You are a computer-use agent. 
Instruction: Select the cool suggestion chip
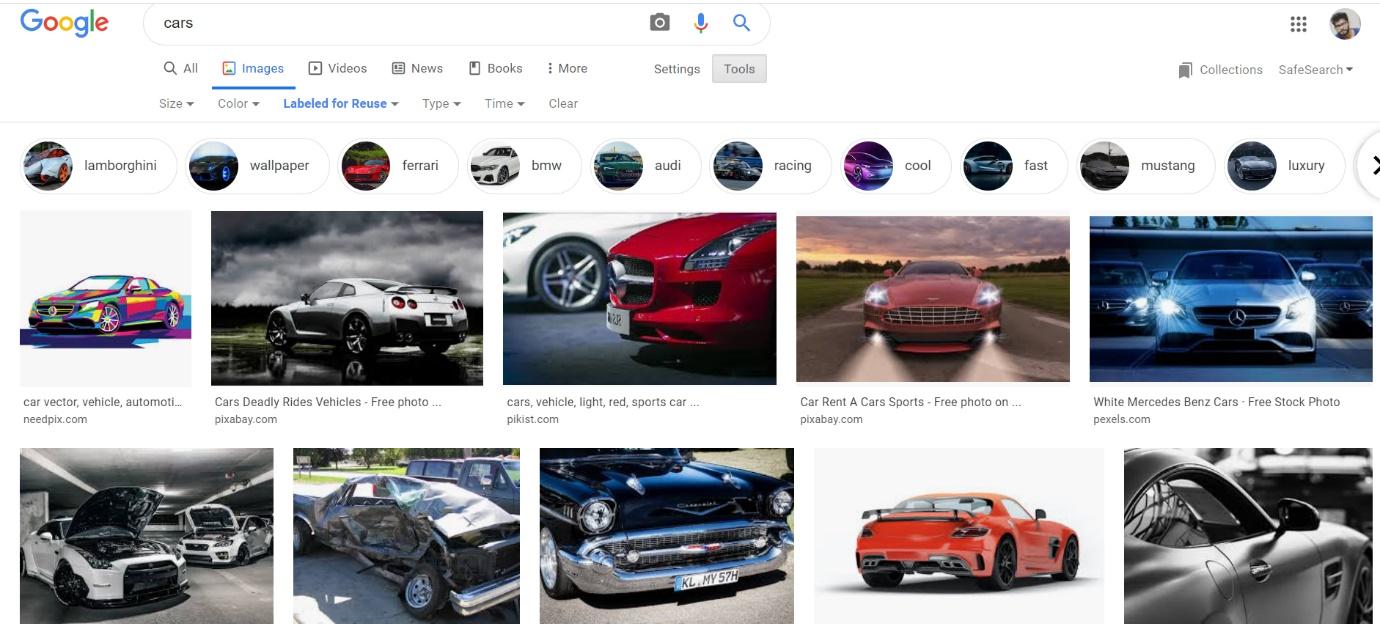pyautogui.click(x=895, y=166)
